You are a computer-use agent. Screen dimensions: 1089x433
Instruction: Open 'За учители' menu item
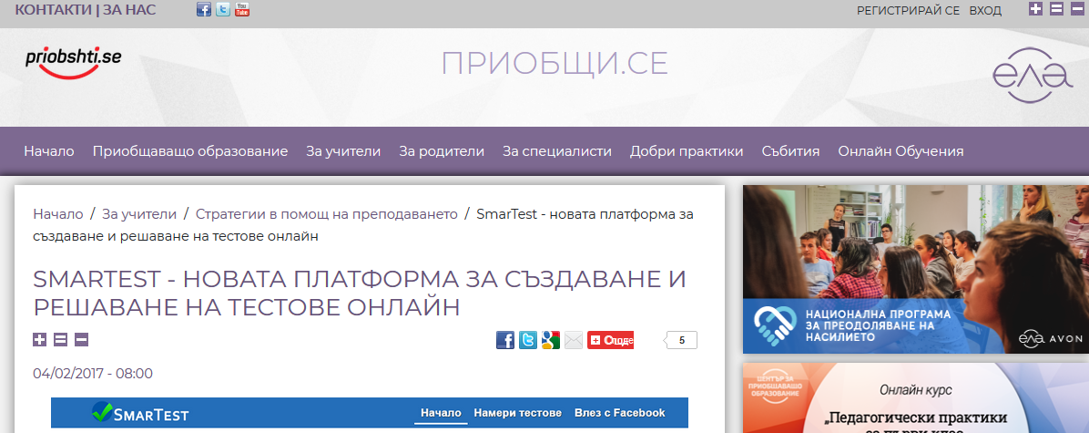343,151
